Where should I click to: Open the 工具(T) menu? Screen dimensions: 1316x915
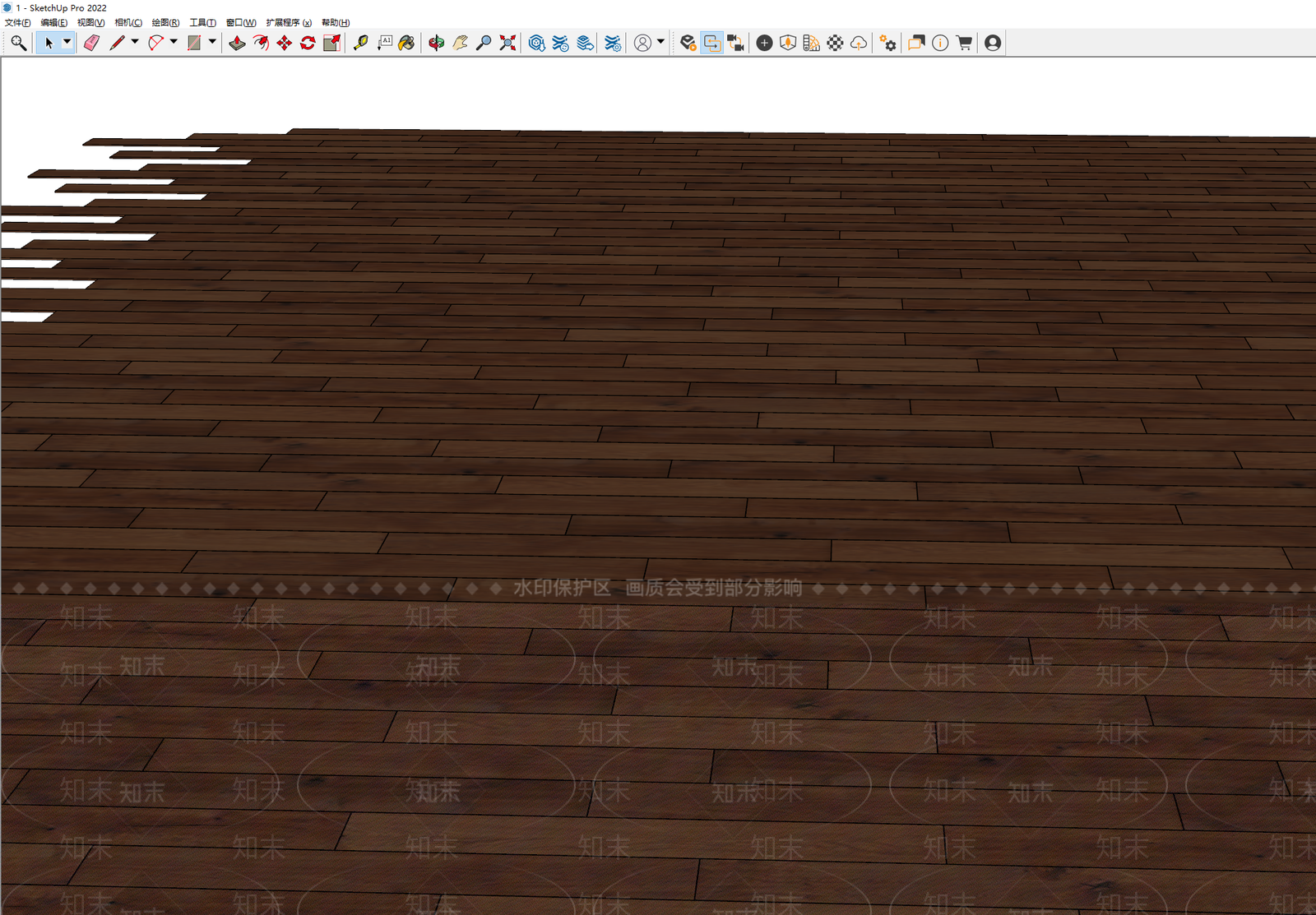click(x=203, y=23)
